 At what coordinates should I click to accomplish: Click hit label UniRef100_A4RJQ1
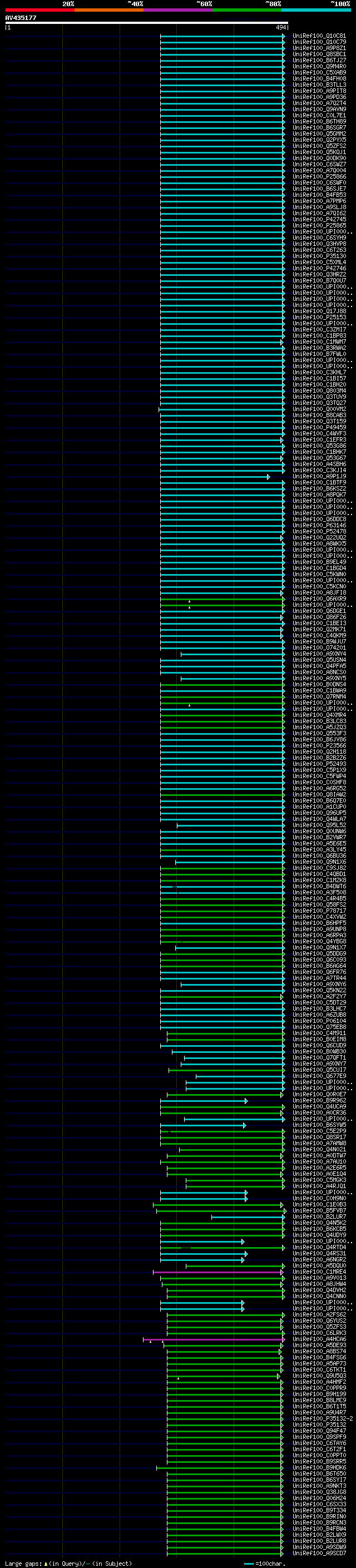319,1186
